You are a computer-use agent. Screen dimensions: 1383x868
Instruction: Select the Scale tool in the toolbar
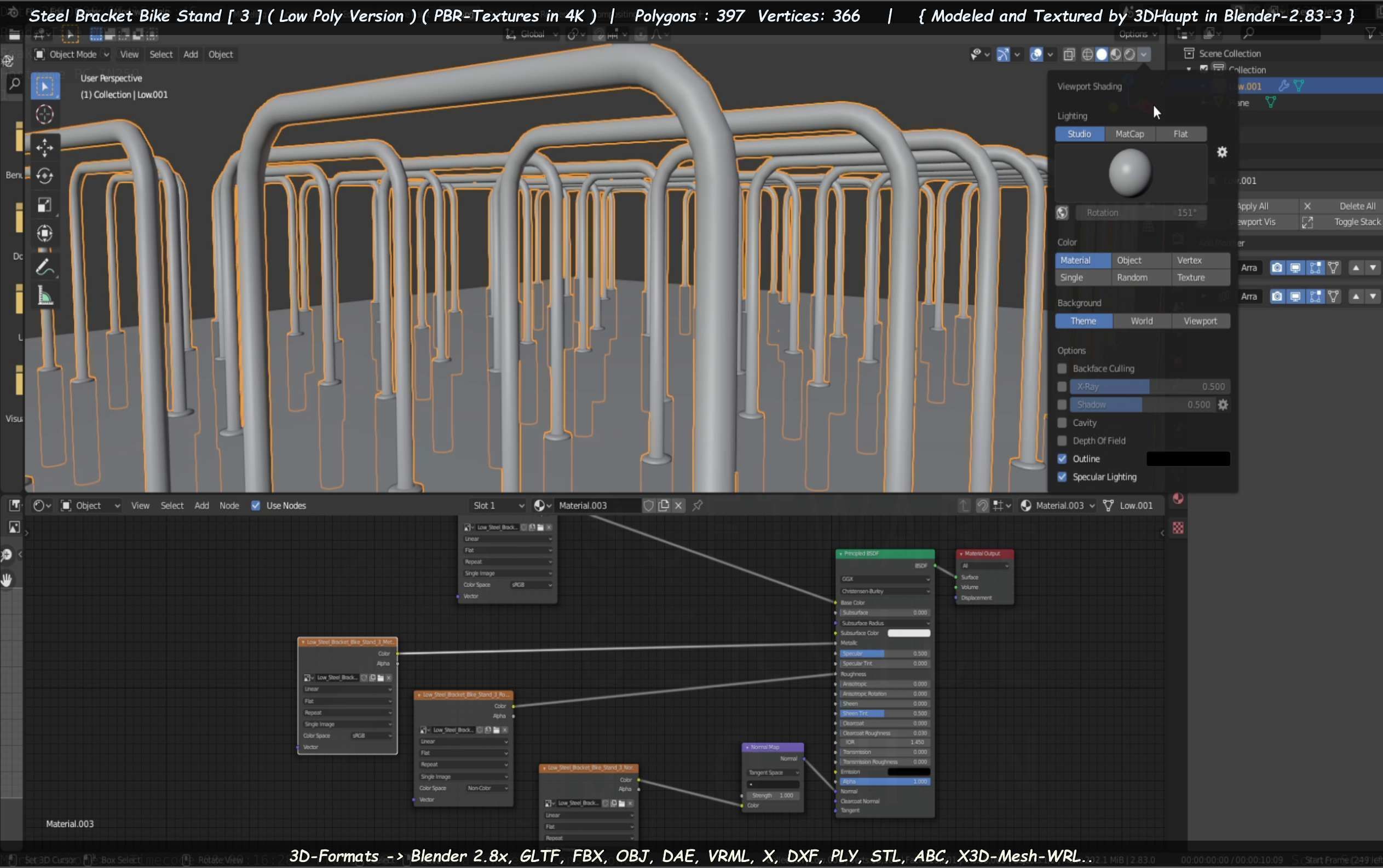(44, 205)
